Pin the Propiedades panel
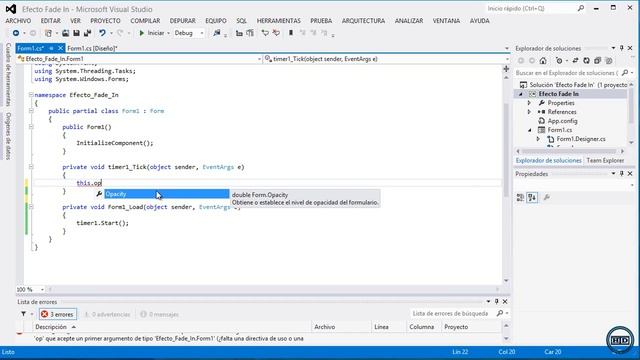The height and width of the screenshot is (360, 640). point(622,174)
